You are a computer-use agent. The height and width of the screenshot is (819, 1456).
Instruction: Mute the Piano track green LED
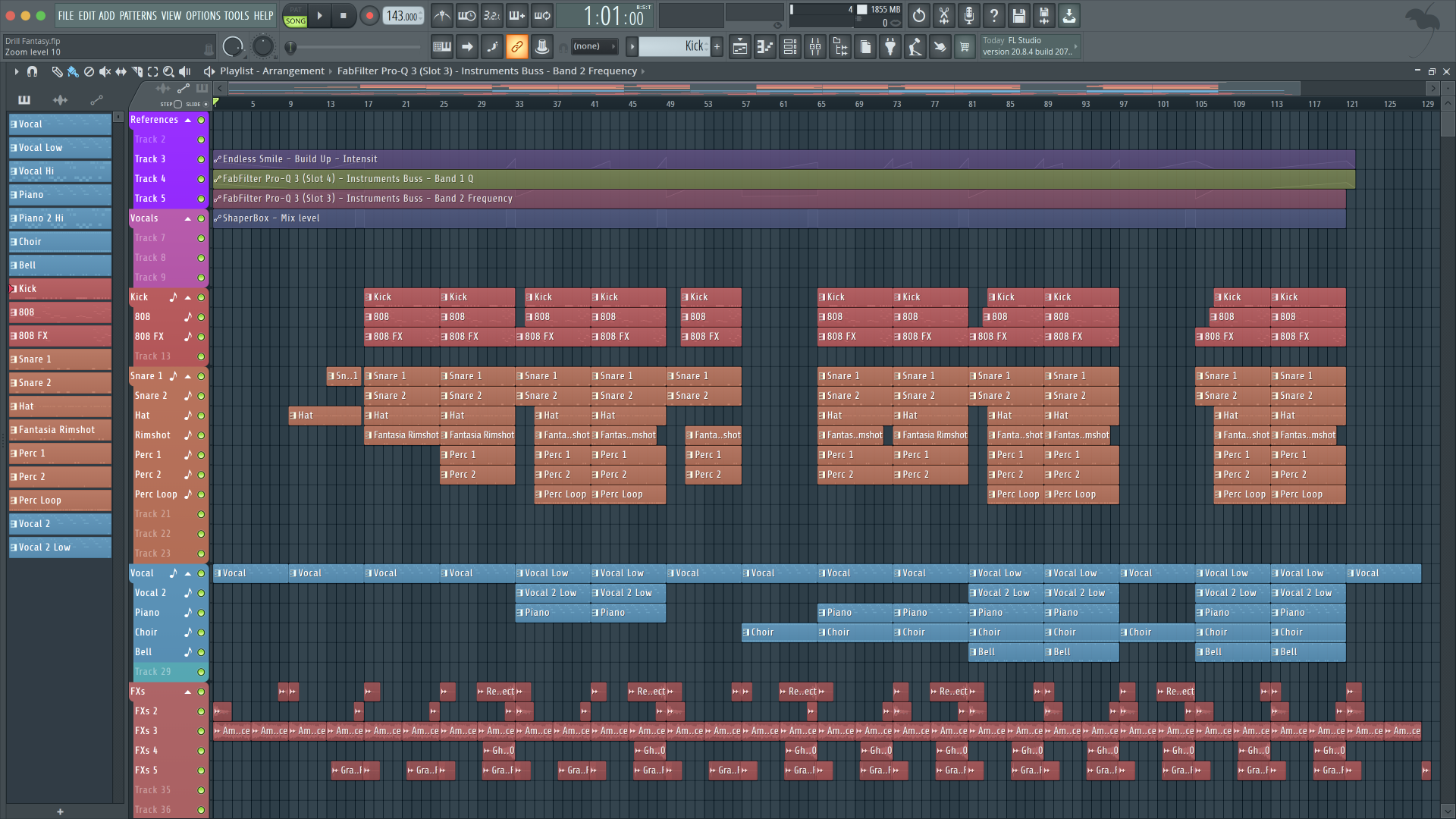pyautogui.click(x=201, y=613)
